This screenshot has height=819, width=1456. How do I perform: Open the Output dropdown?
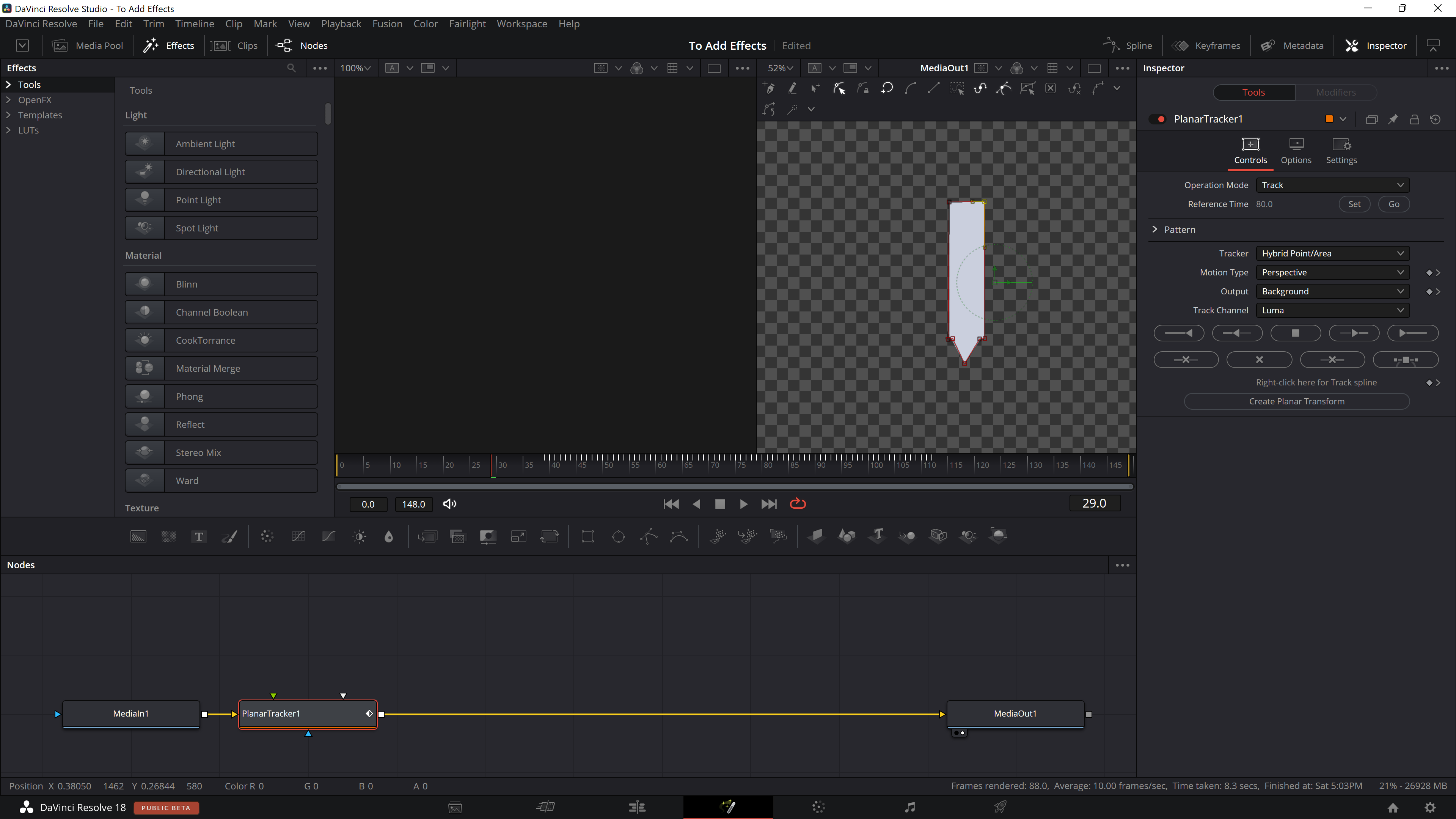1332,292
